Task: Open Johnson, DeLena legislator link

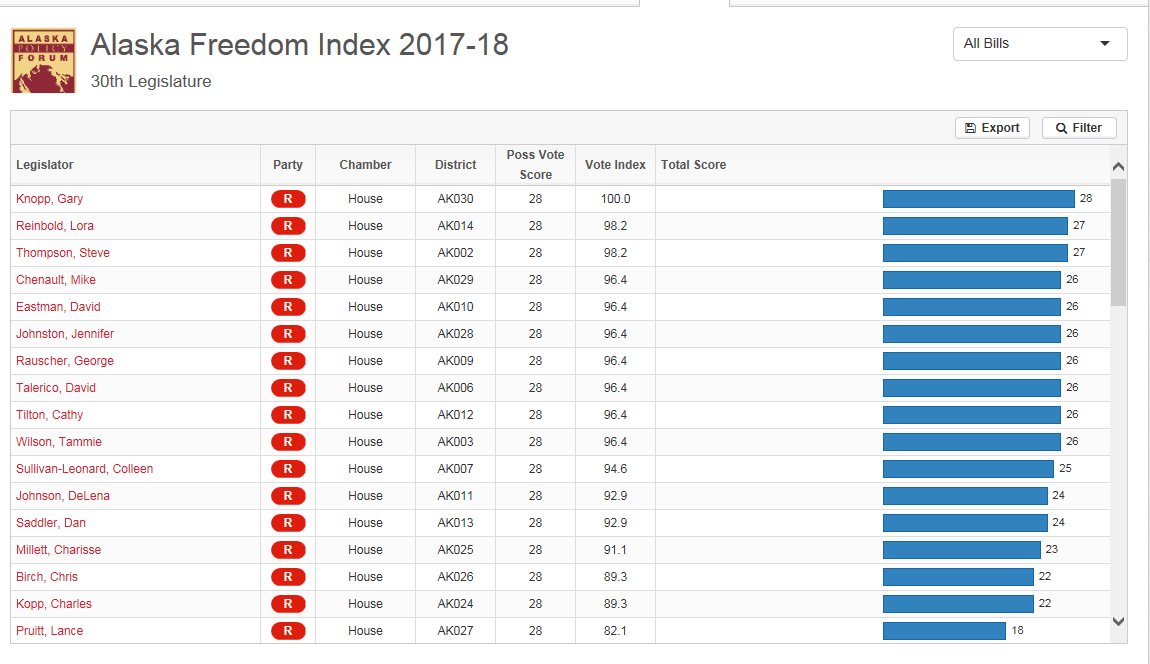Action: [63, 496]
